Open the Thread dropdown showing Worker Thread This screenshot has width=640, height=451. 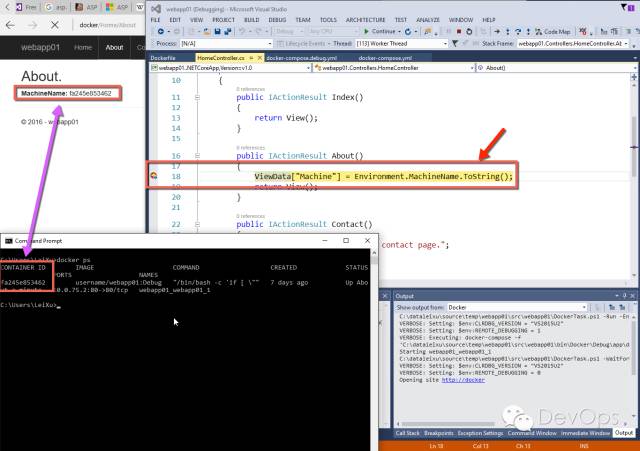coord(402,43)
